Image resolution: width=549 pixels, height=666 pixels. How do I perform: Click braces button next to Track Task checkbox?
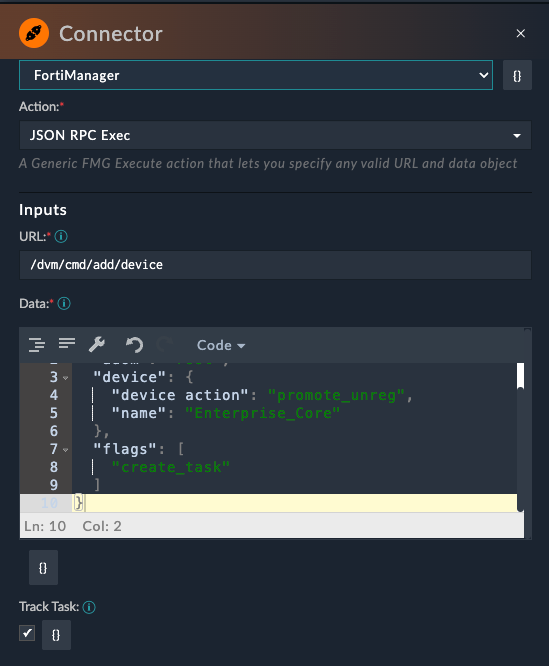[56, 635]
